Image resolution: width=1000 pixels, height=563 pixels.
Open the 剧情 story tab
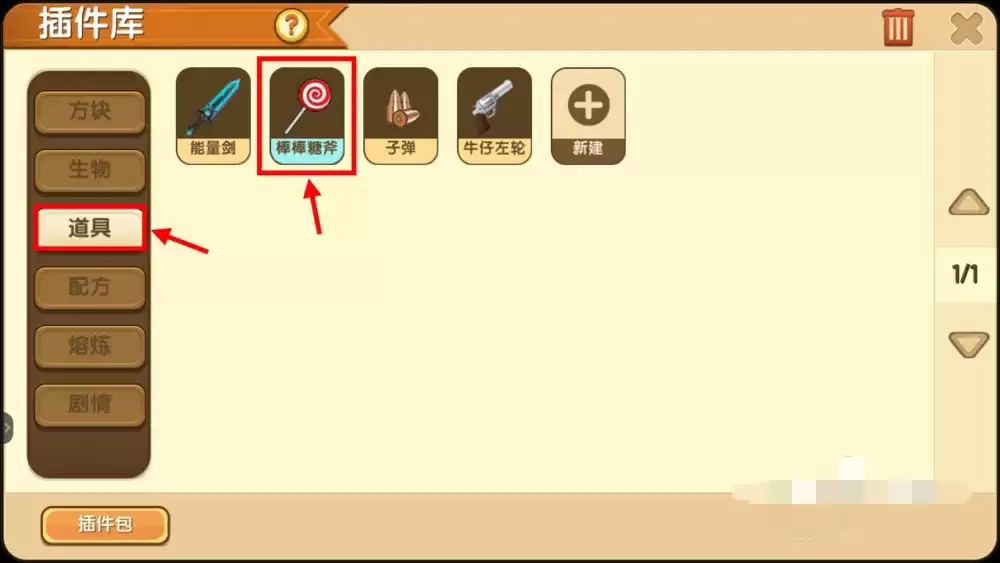pyautogui.click(x=90, y=404)
